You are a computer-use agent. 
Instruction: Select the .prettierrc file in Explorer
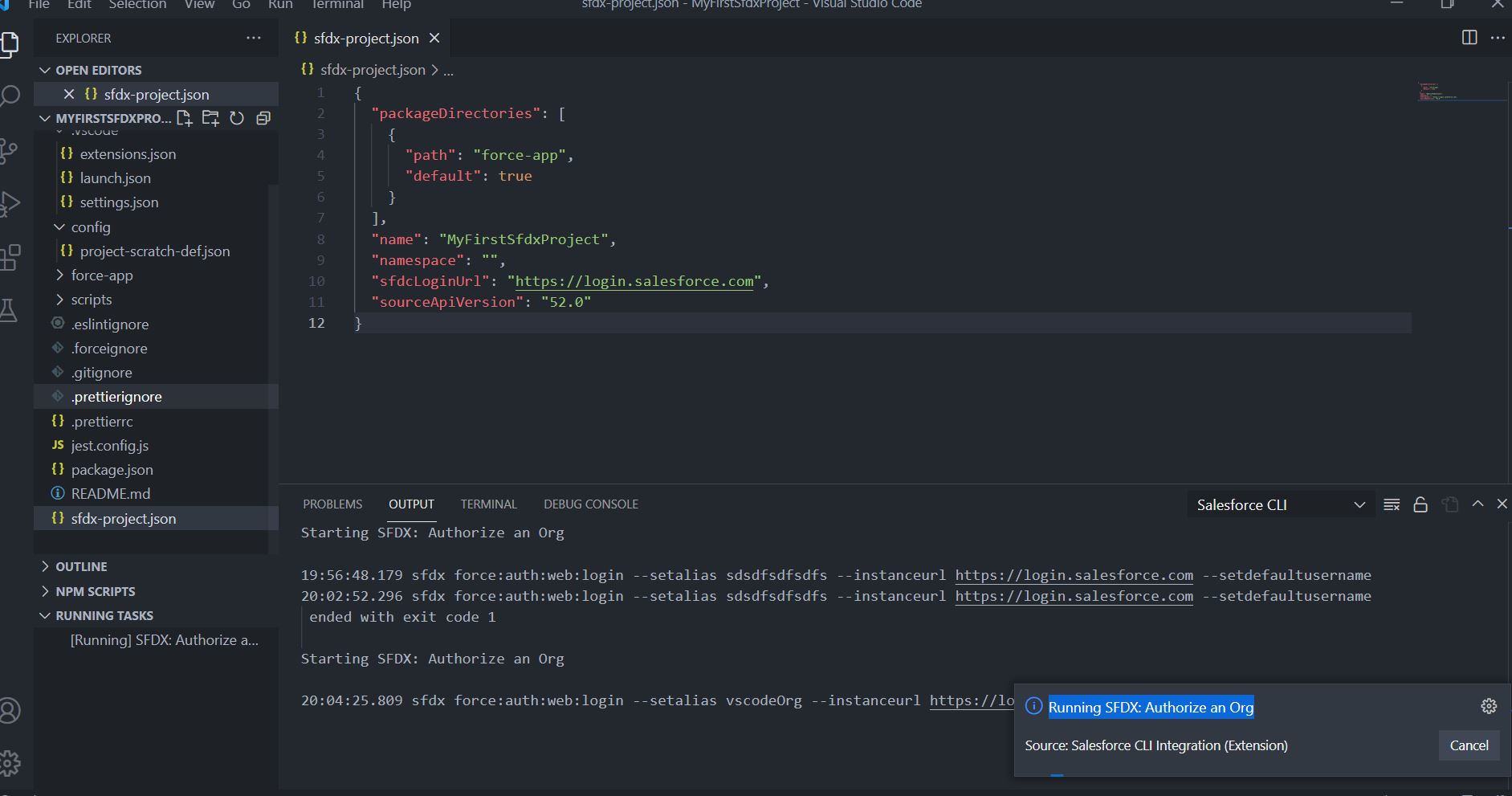(104, 421)
